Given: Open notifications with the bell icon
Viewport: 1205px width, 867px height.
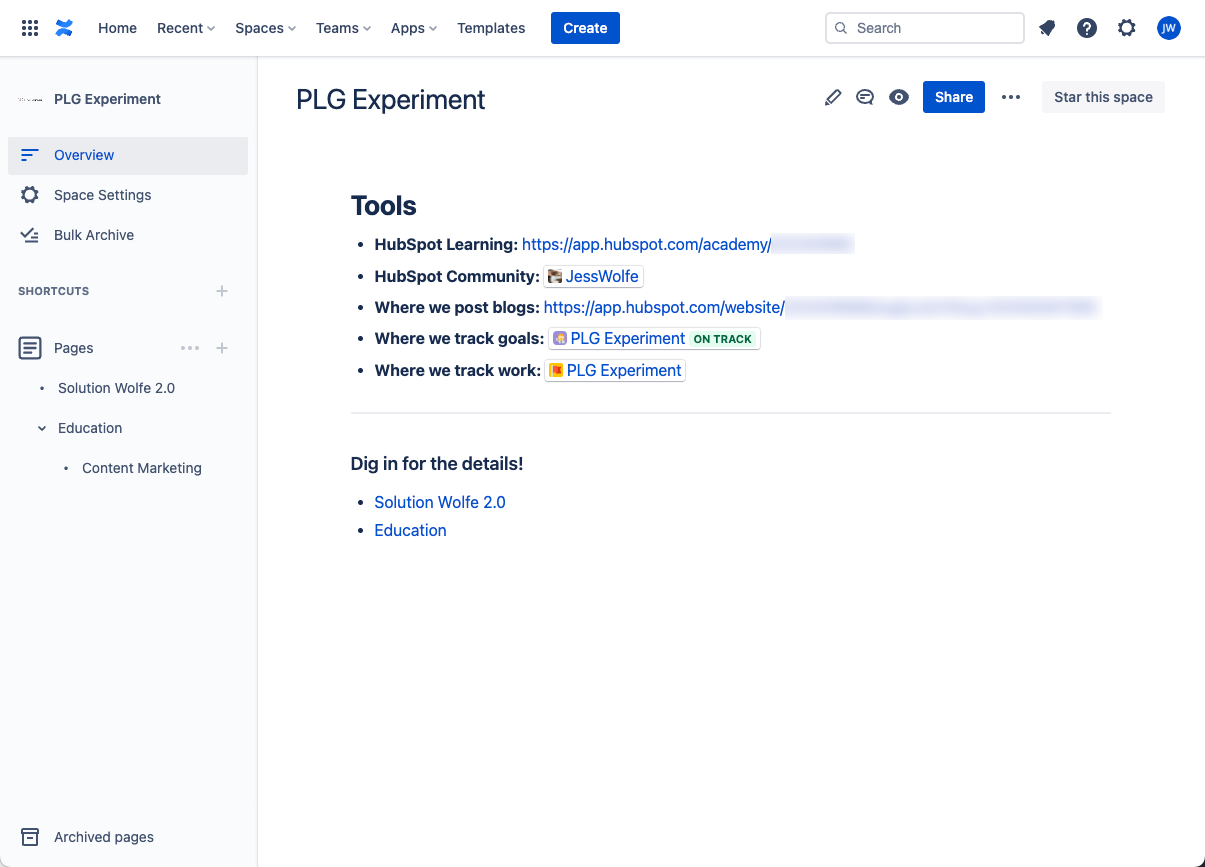Looking at the screenshot, I should (1047, 28).
